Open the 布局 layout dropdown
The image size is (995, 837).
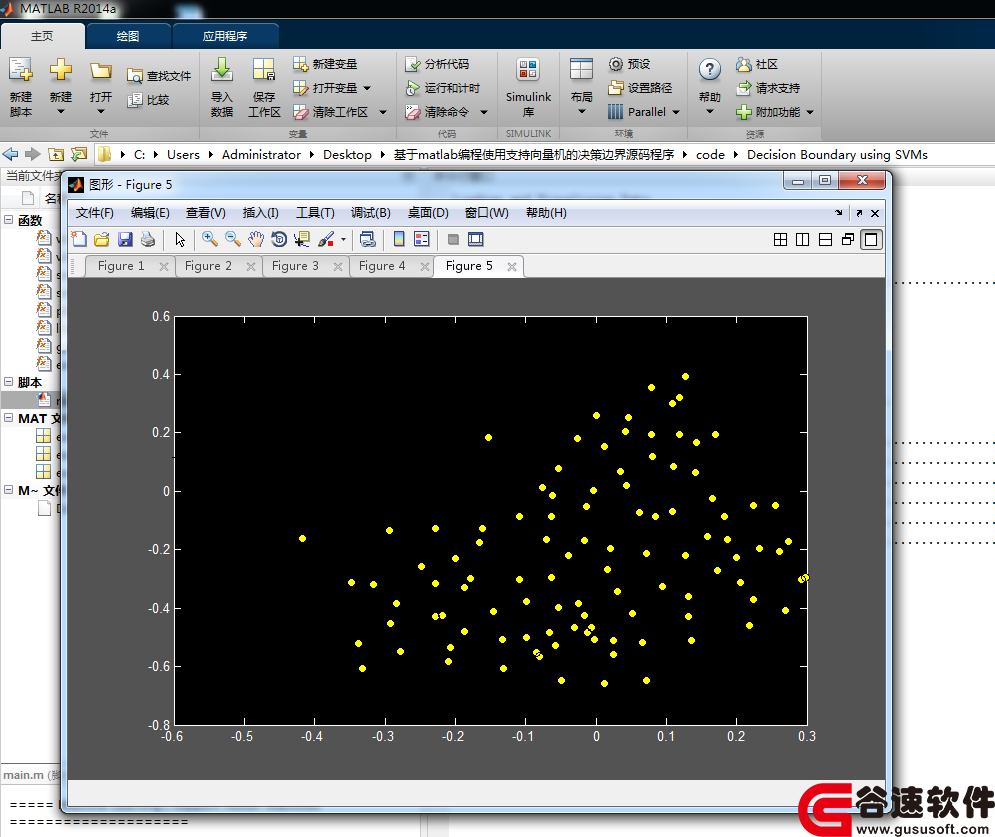pyautogui.click(x=581, y=112)
